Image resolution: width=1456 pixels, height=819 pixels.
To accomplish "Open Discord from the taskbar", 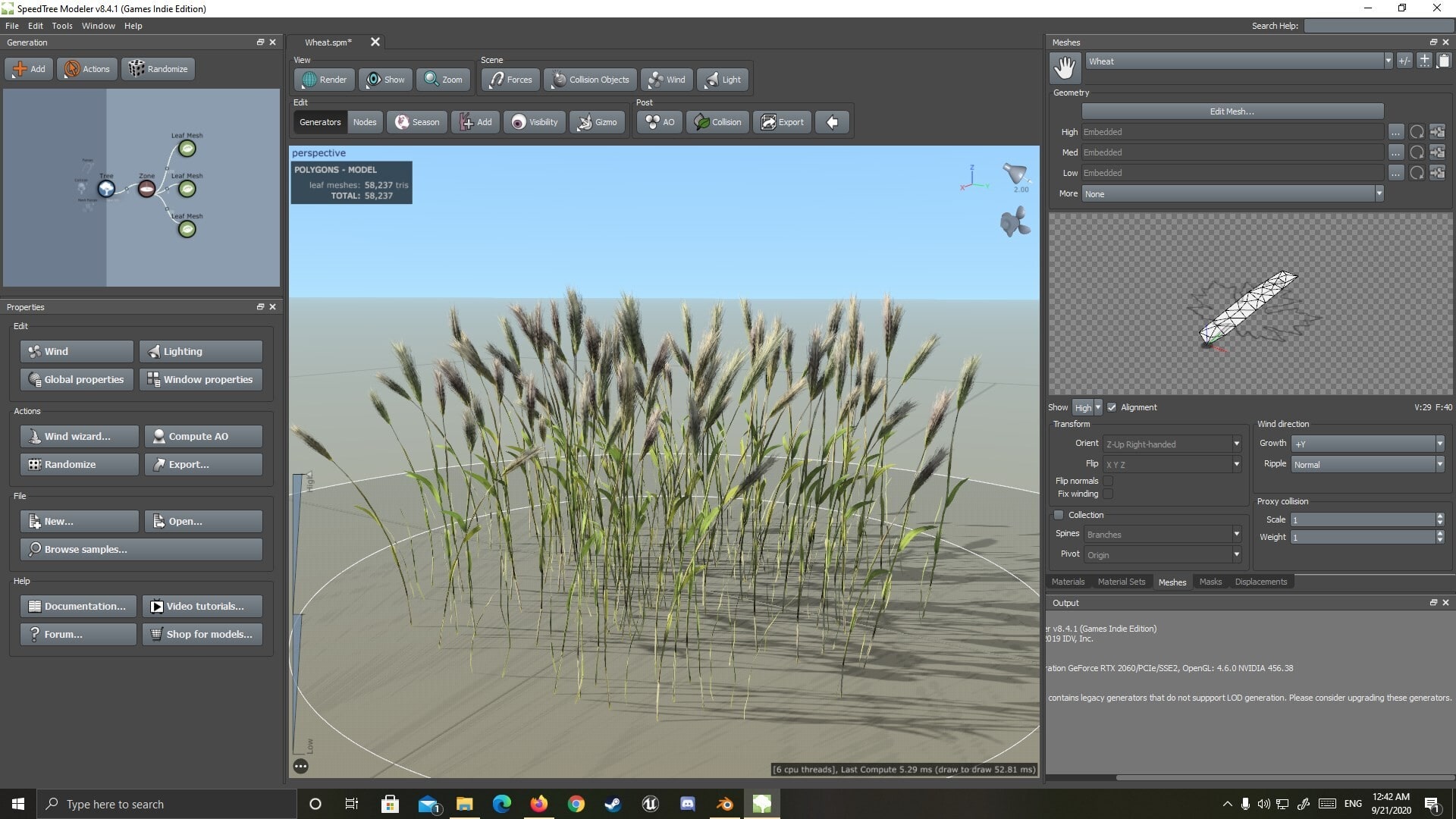I will click(x=687, y=804).
